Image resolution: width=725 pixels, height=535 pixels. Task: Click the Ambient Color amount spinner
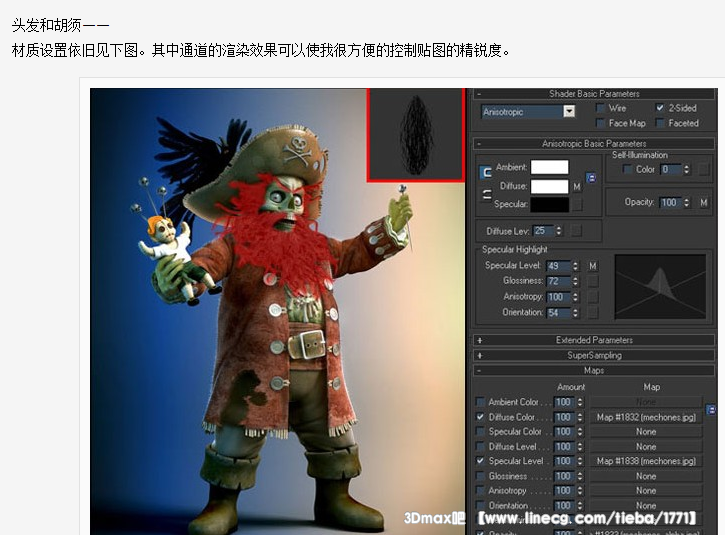(580, 402)
